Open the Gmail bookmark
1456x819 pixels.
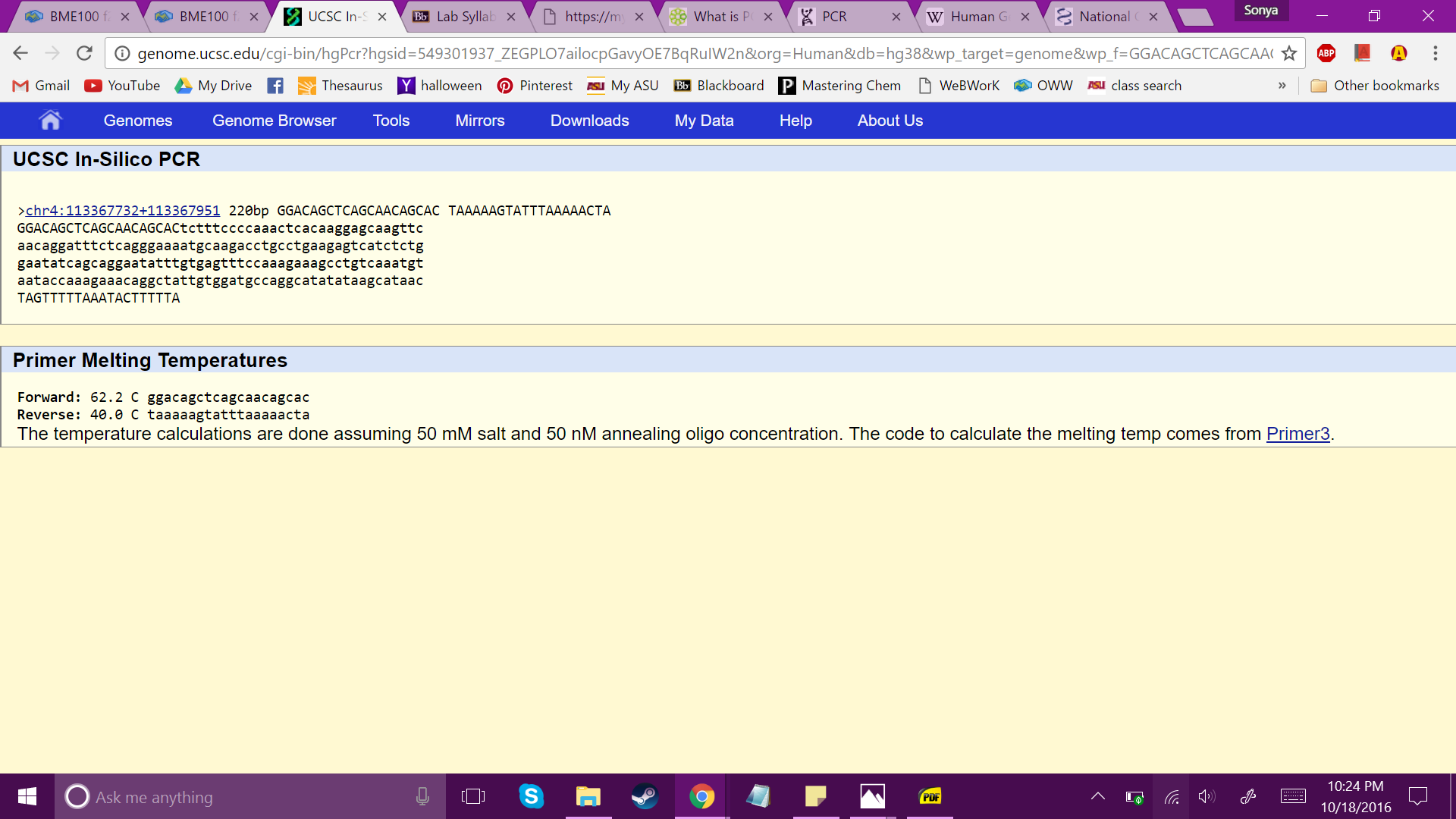pyautogui.click(x=42, y=86)
